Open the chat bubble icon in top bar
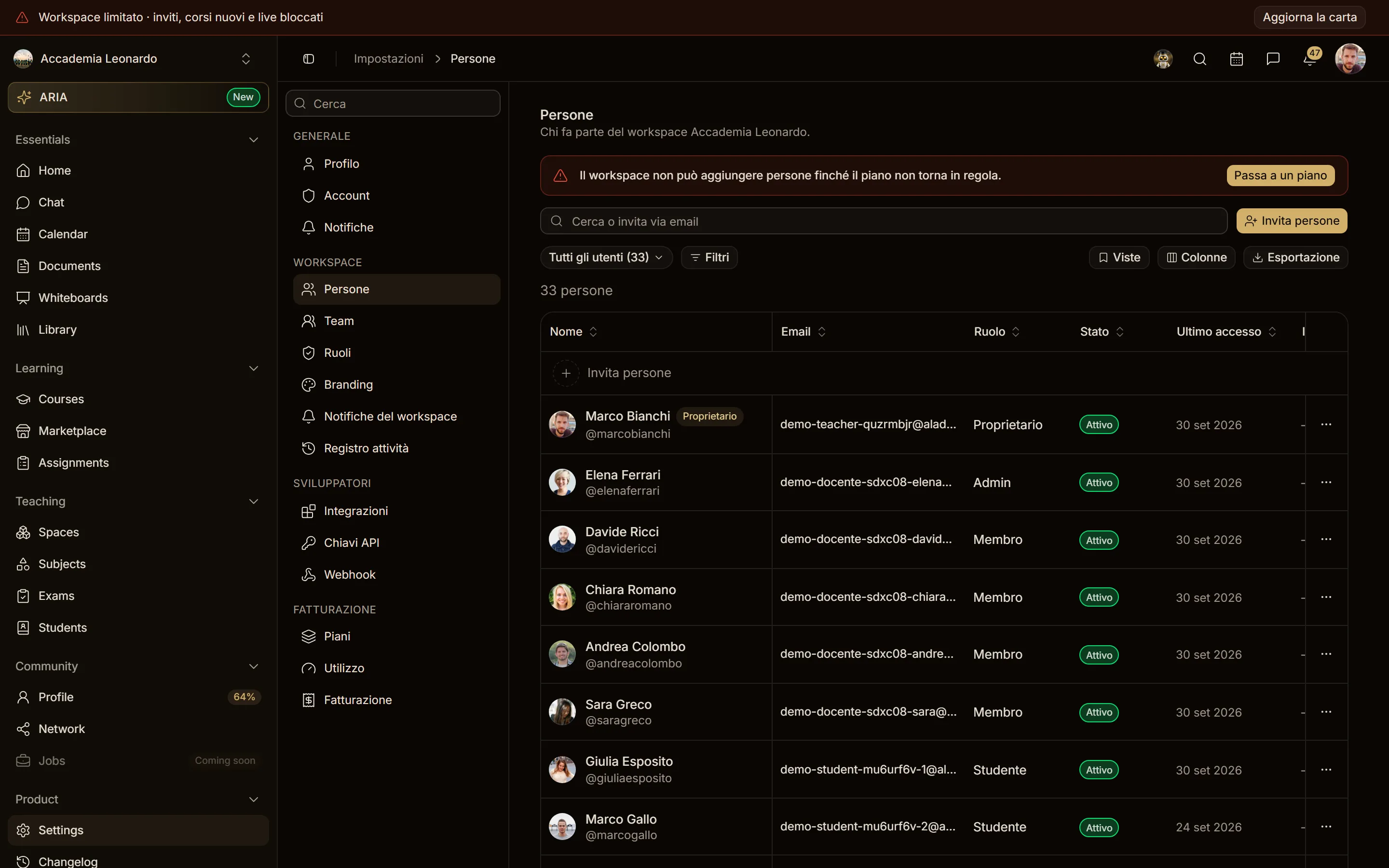The width and height of the screenshot is (1389, 868). pos(1273,58)
